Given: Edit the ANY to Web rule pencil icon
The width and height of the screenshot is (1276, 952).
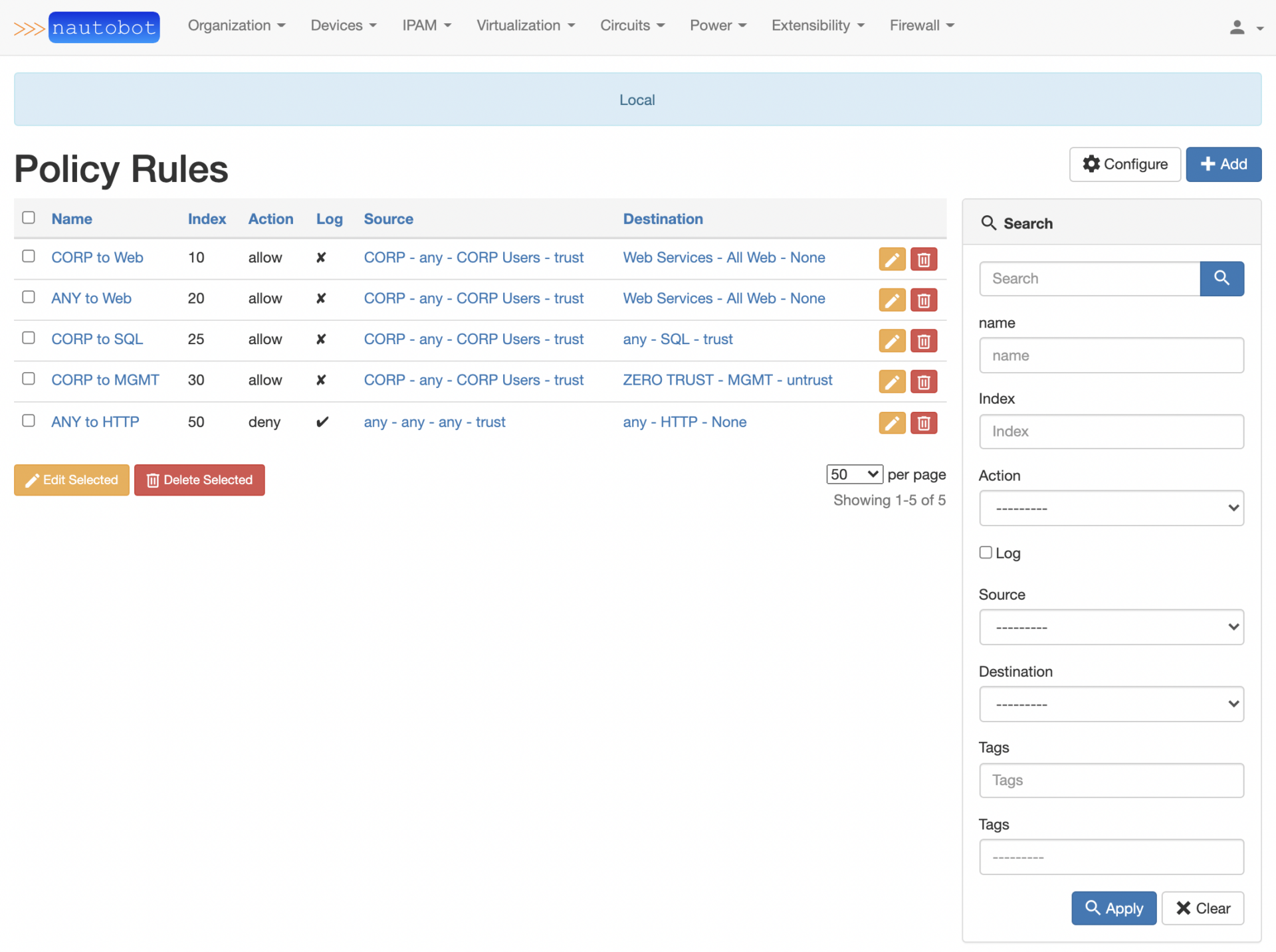Looking at the screenshot, I should coord(892,300).
